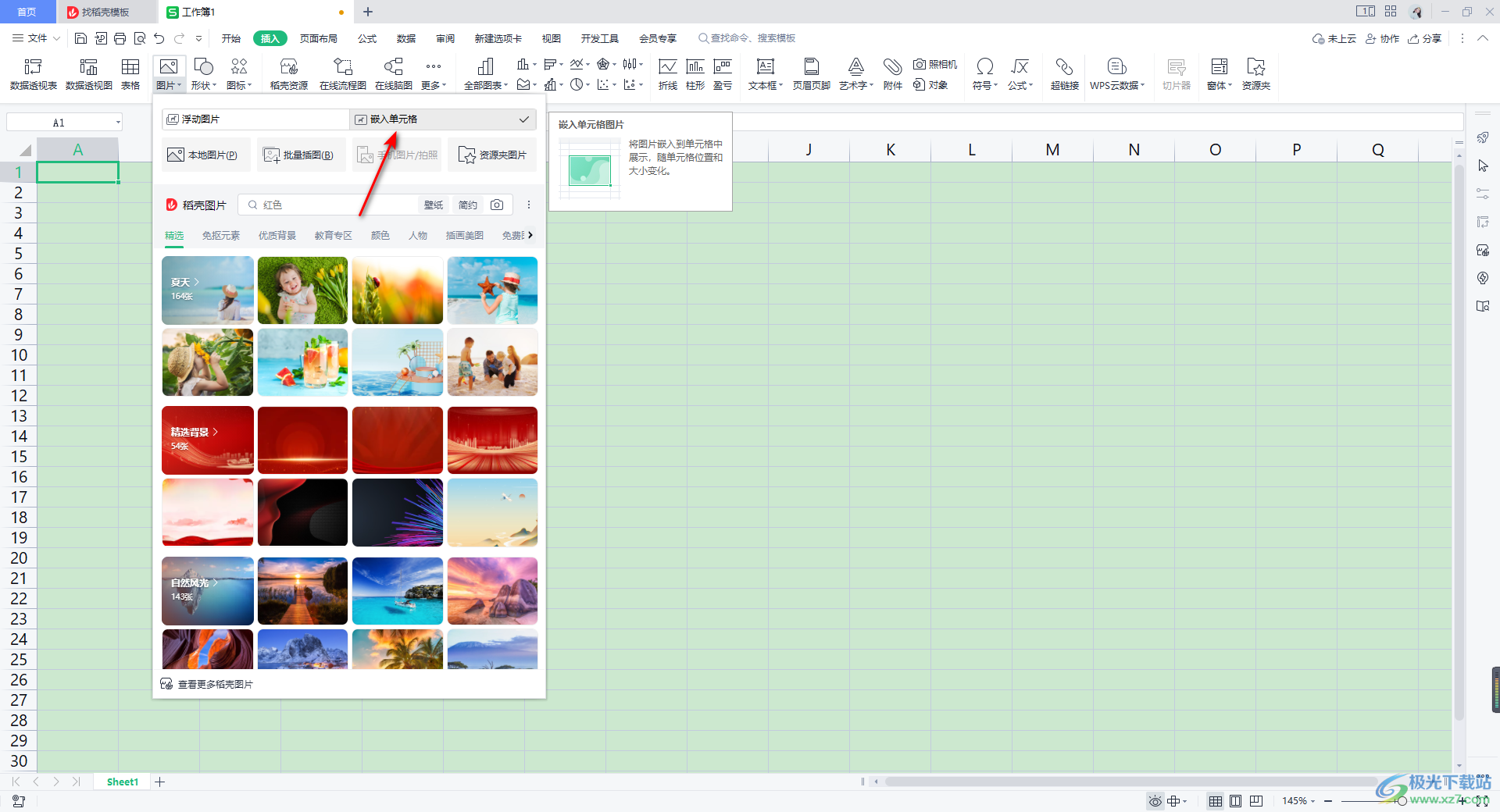
Task: Open the 数据 data ribbon tab
Action: point(406,38)
